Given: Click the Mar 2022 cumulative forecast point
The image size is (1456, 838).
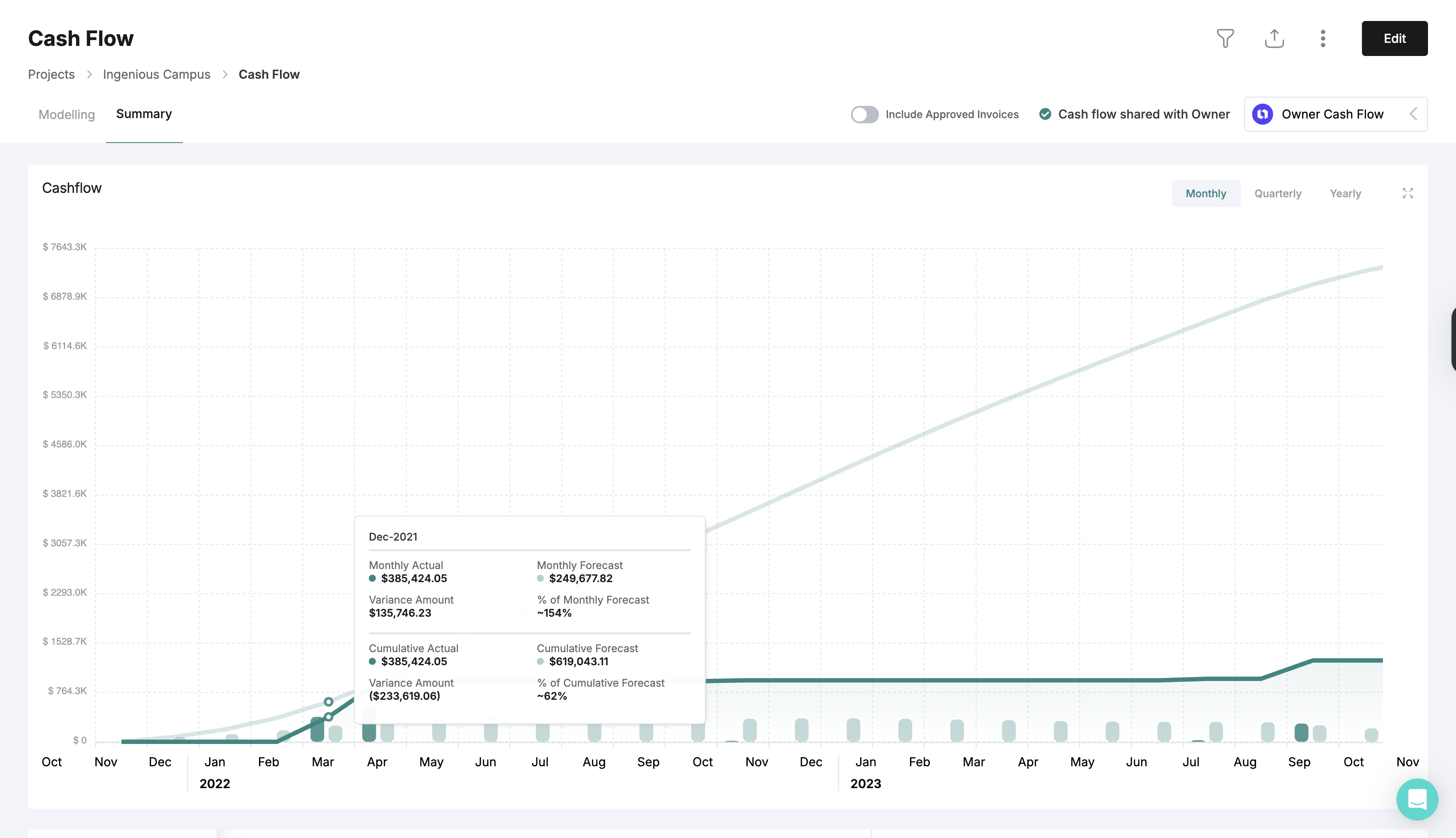Looking at the screenshot, I should (x=328, y=702).
